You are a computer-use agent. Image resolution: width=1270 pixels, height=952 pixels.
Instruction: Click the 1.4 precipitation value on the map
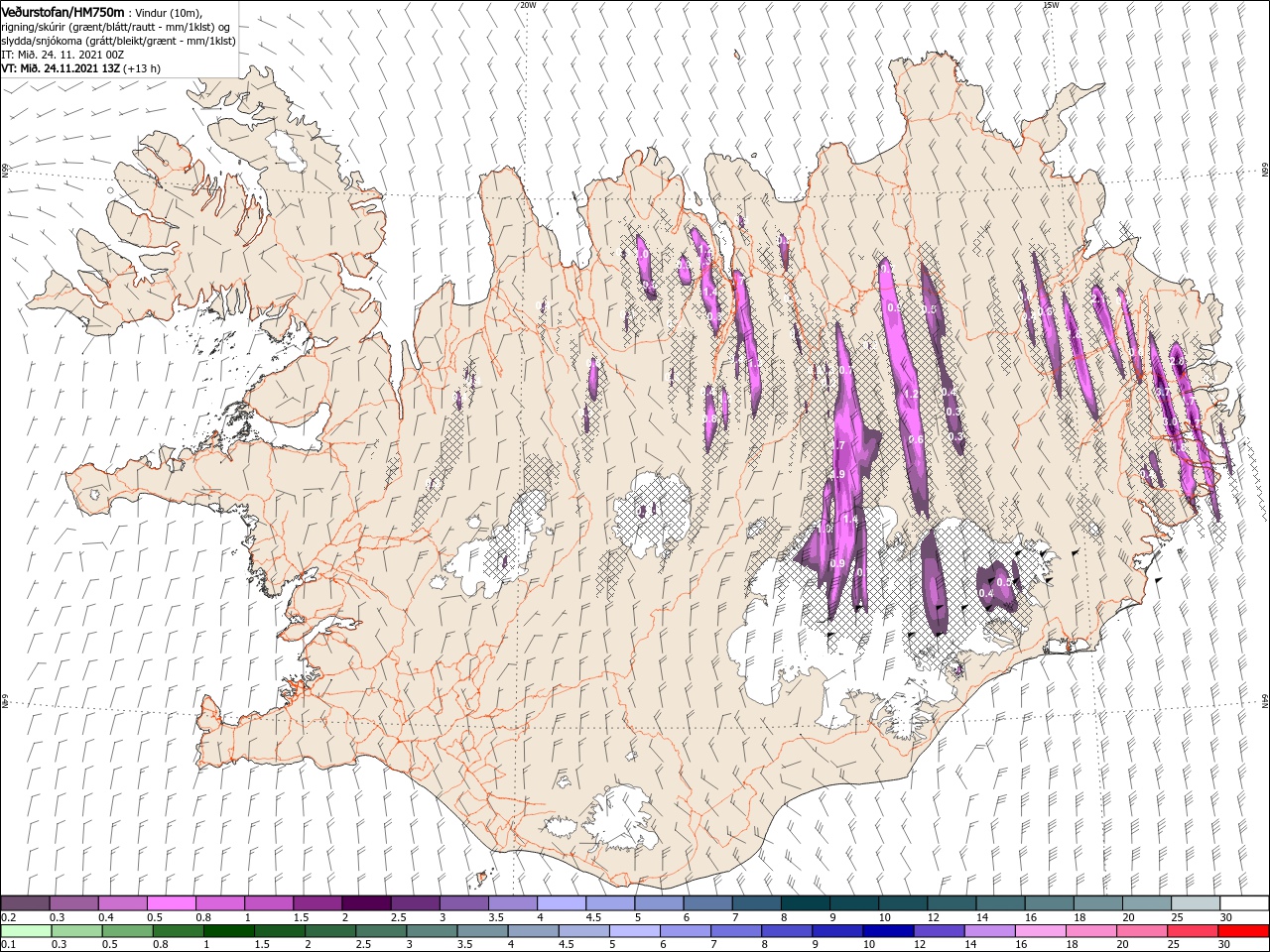point(849,520)
